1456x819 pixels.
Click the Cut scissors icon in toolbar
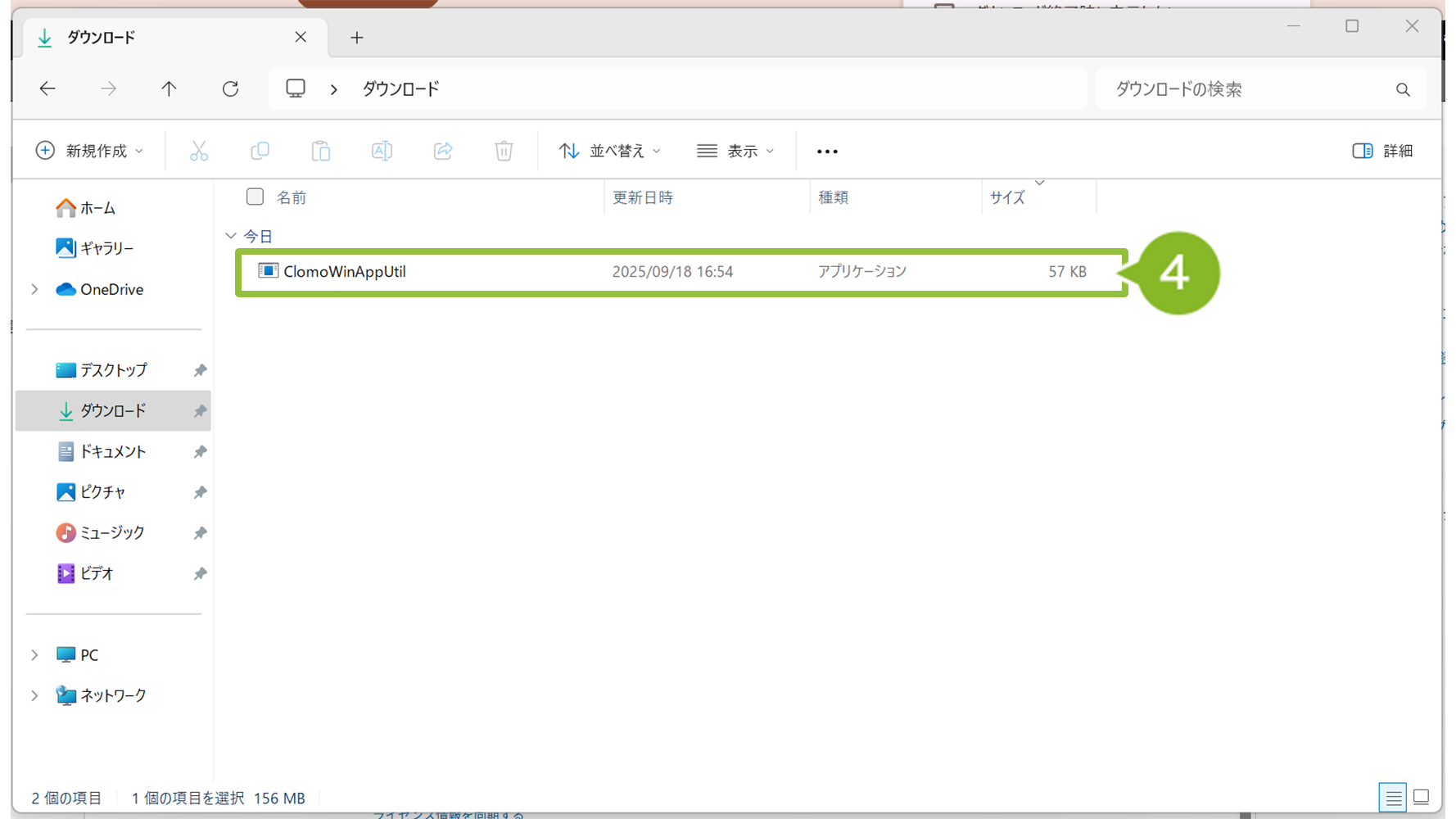tap(199, 151)
